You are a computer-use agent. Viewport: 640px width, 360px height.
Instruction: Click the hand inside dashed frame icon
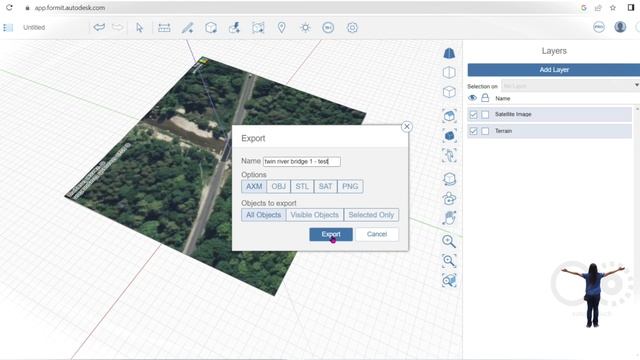(x=449, y=155)
